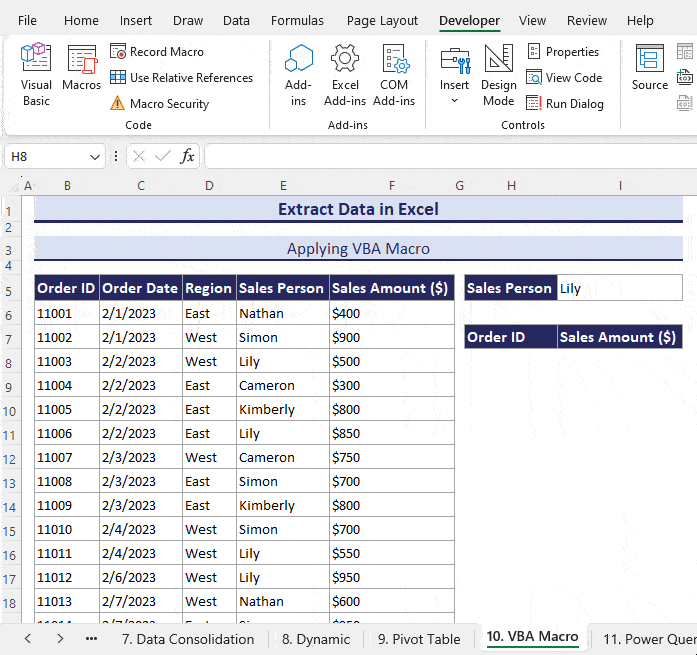
Task: Open the Name Box dropdown
Action: 95,157
